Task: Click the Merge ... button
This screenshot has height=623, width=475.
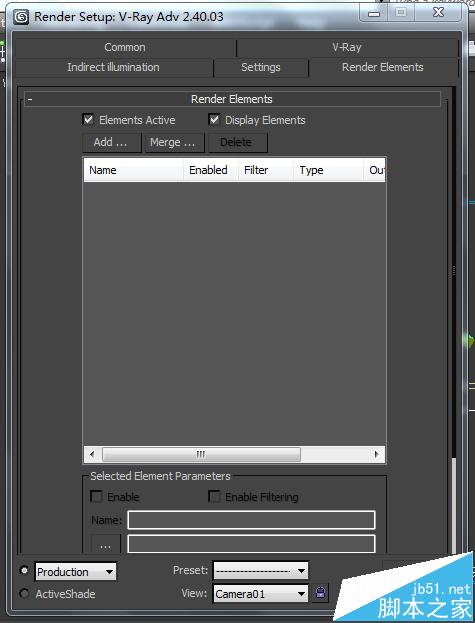Action: [x=174, y=142]
